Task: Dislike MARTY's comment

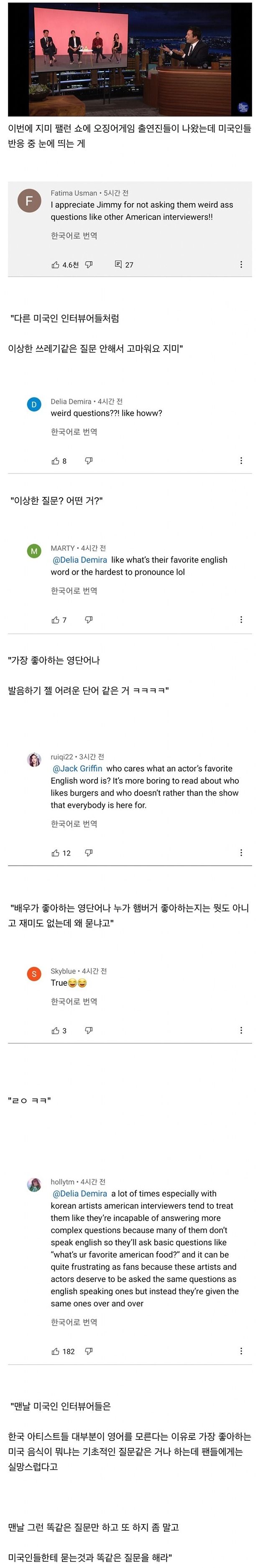Action: 89,619
